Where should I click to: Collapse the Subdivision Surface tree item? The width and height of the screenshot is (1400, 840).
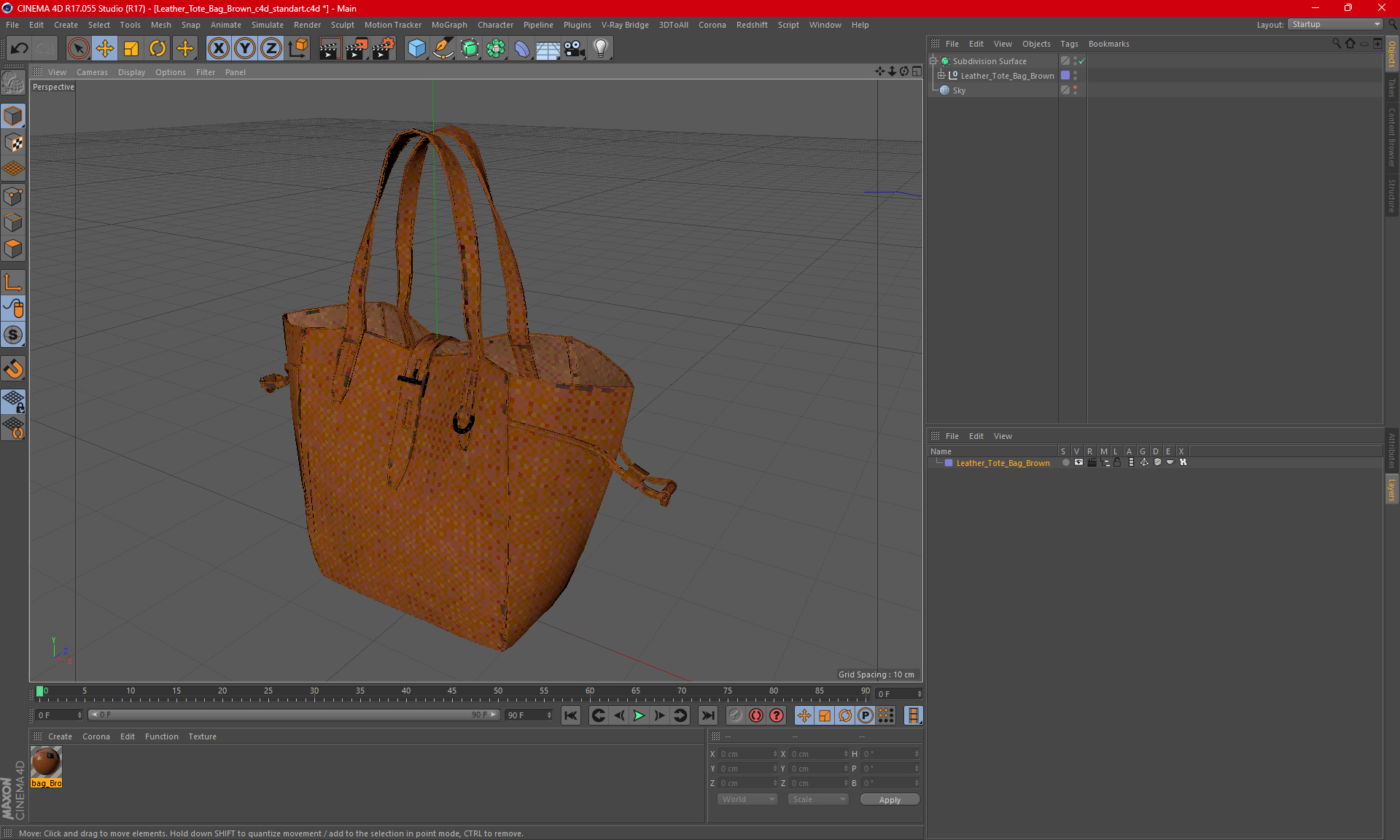click(933, 61)
